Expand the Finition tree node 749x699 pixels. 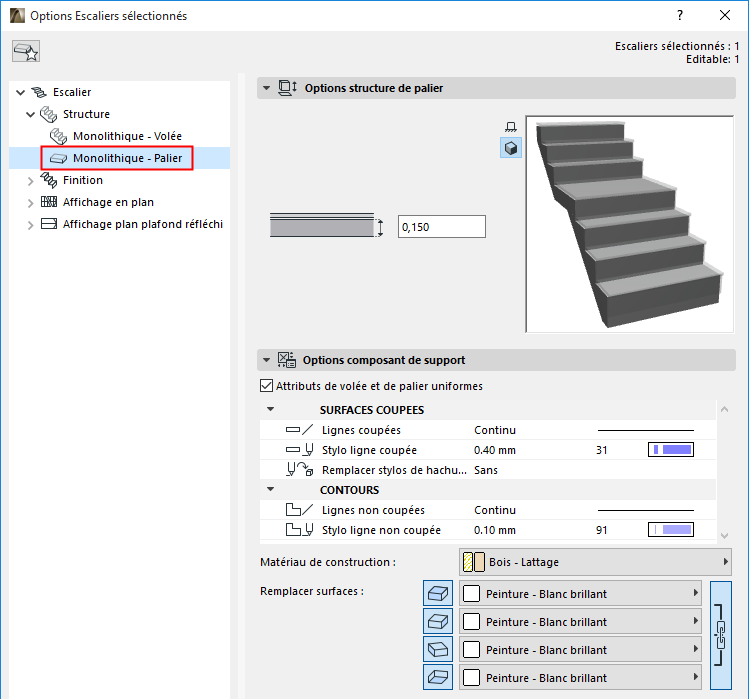click(x=31, y=181)
